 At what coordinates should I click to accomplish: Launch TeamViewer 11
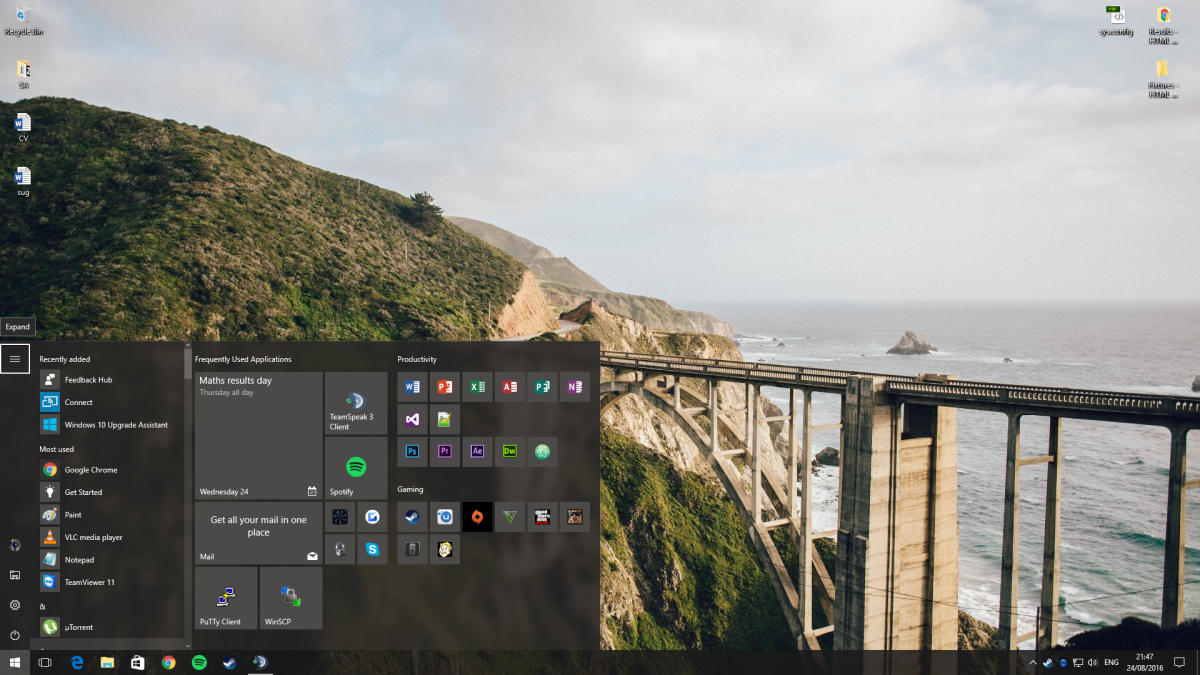[x=110, y=582]
